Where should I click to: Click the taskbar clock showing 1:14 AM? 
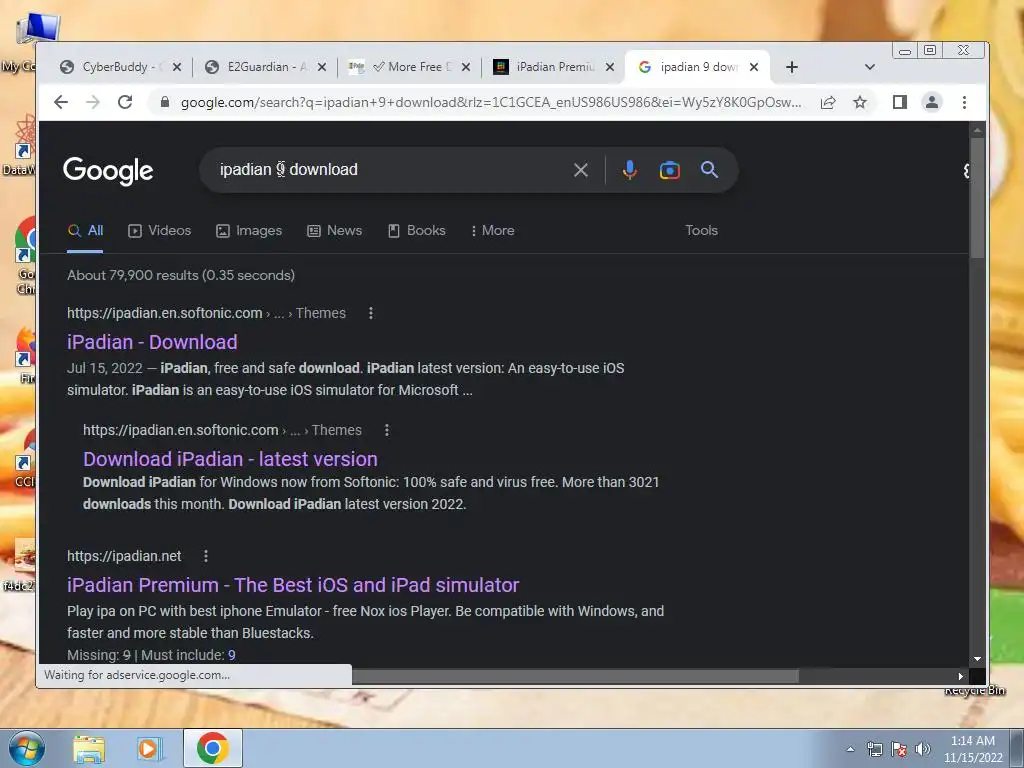[x=973, y=749]
